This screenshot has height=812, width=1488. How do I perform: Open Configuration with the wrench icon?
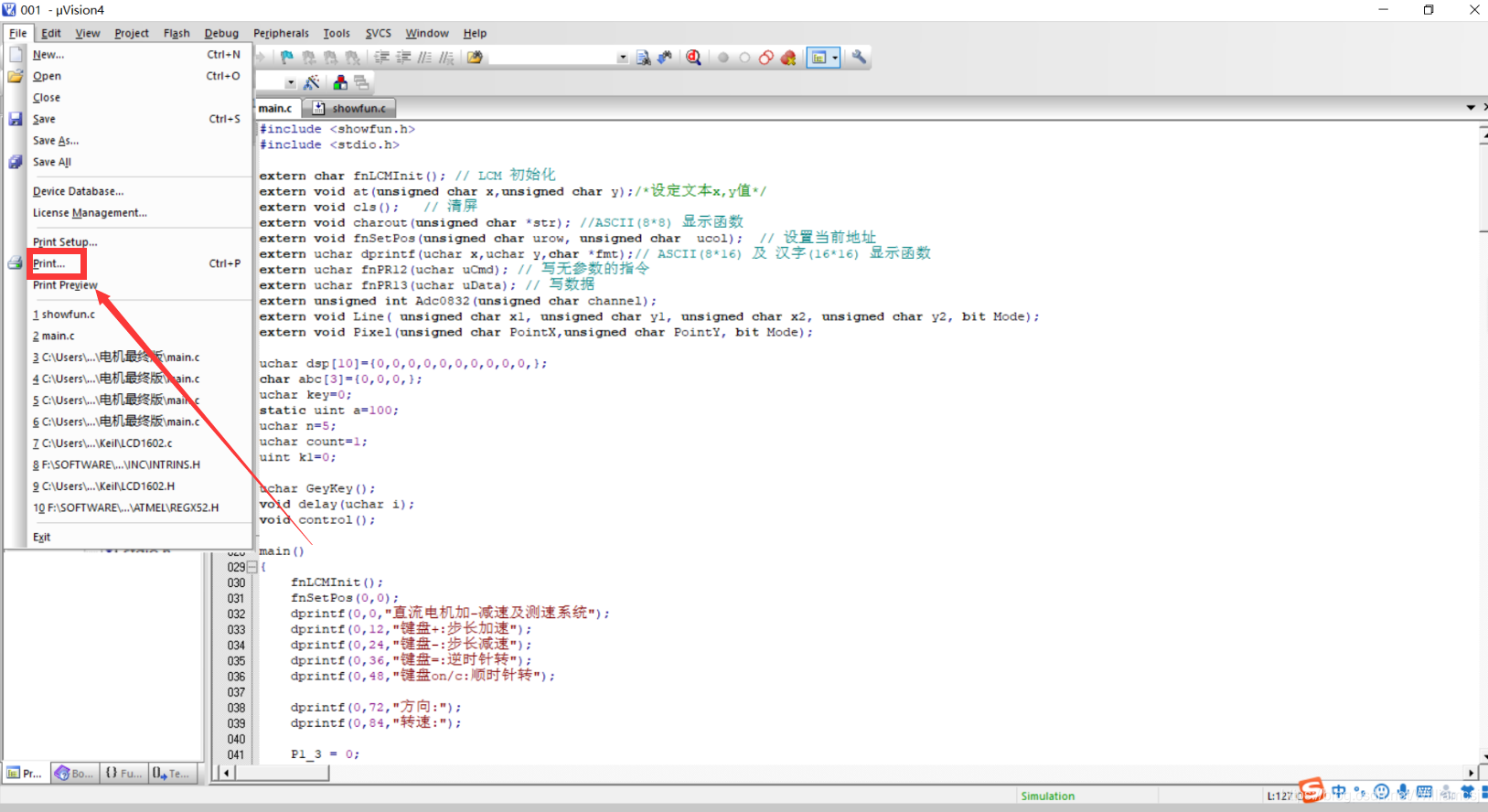859,58
